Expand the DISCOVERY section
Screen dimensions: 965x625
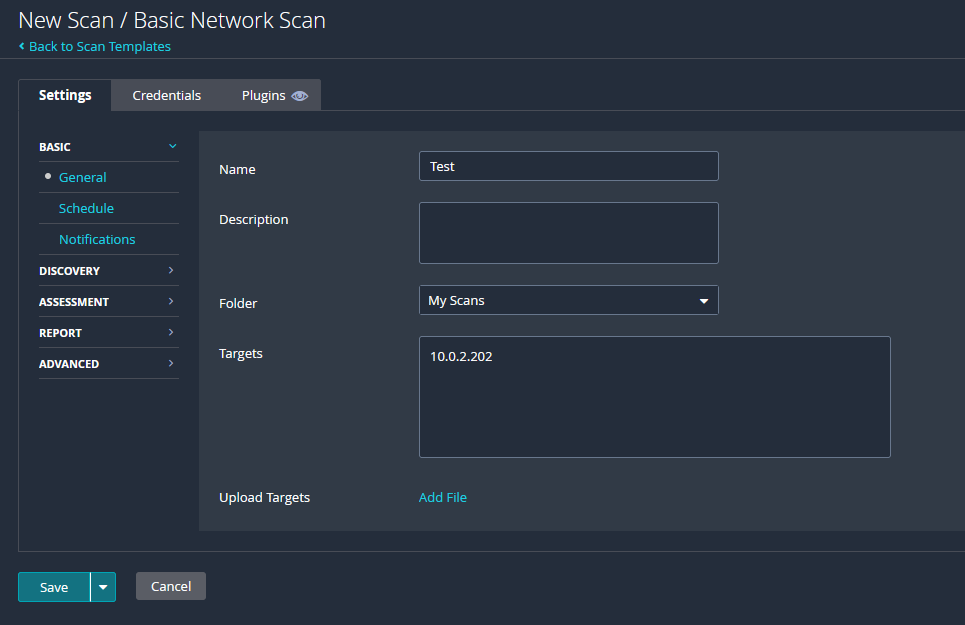coord(108,271)
